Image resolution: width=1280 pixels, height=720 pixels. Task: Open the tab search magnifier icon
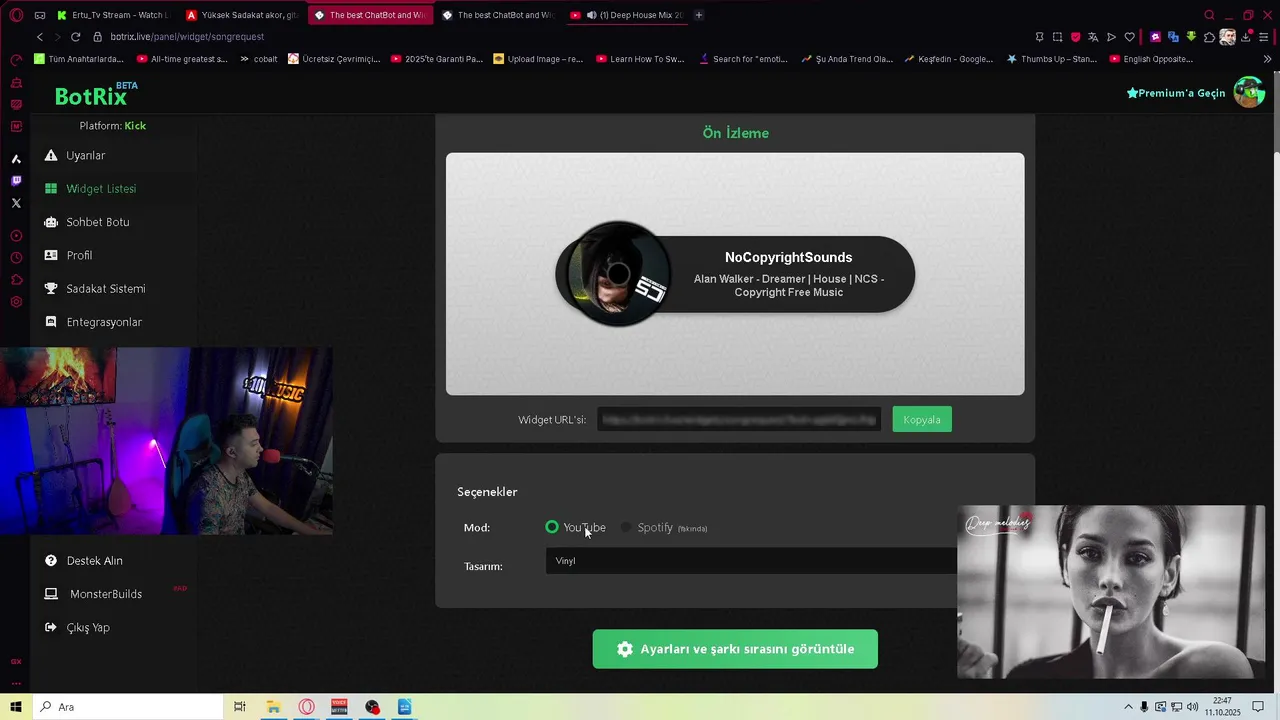point(1209,15)
